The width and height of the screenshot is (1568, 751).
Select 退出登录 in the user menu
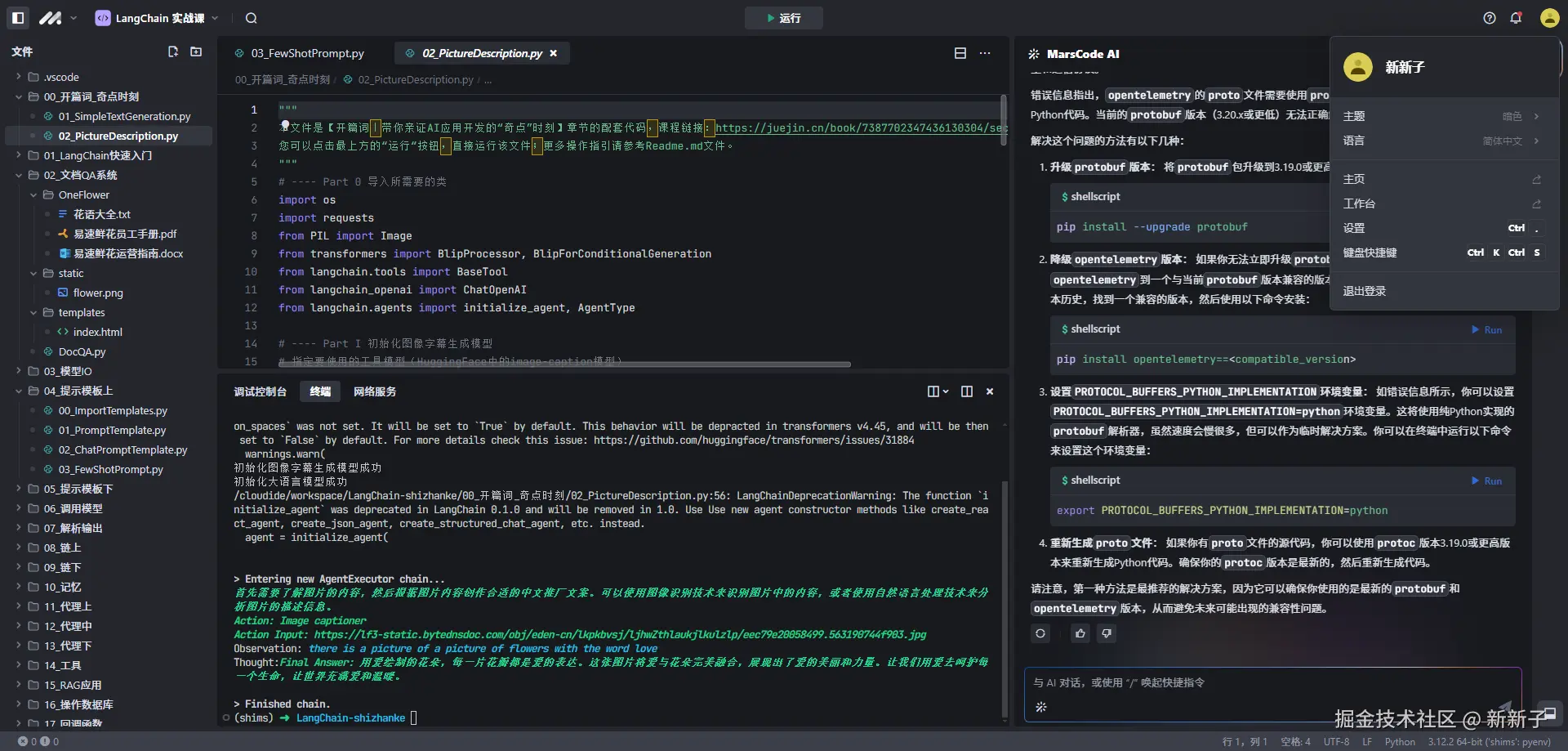[1364, 291]
